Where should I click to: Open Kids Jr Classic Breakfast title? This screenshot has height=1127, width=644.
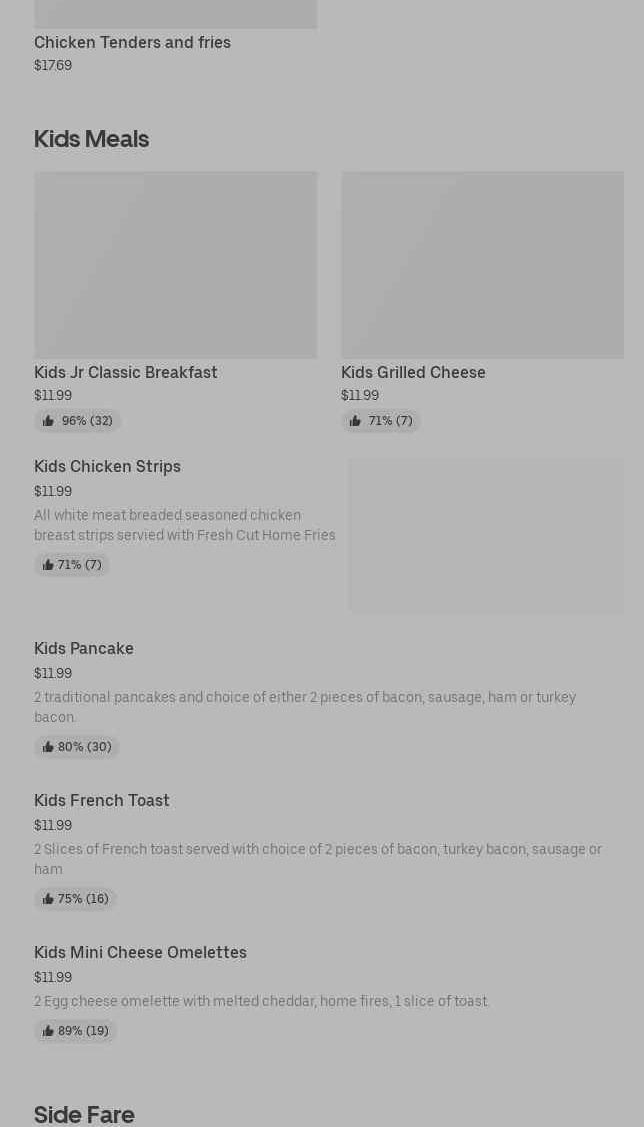click(x=126, y=372)
